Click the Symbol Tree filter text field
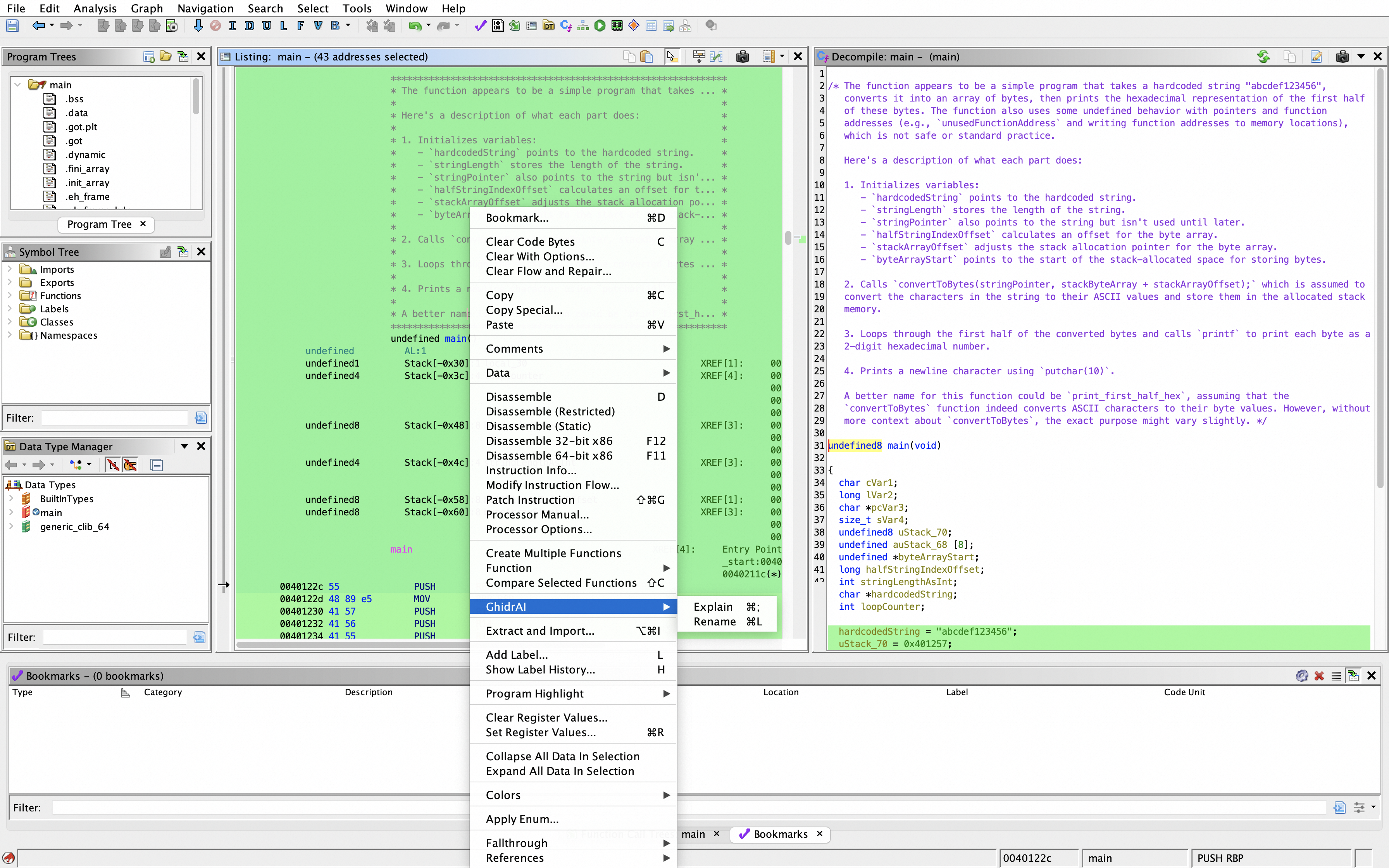Viewport: 1389px width, 868px height. (115, 418)
